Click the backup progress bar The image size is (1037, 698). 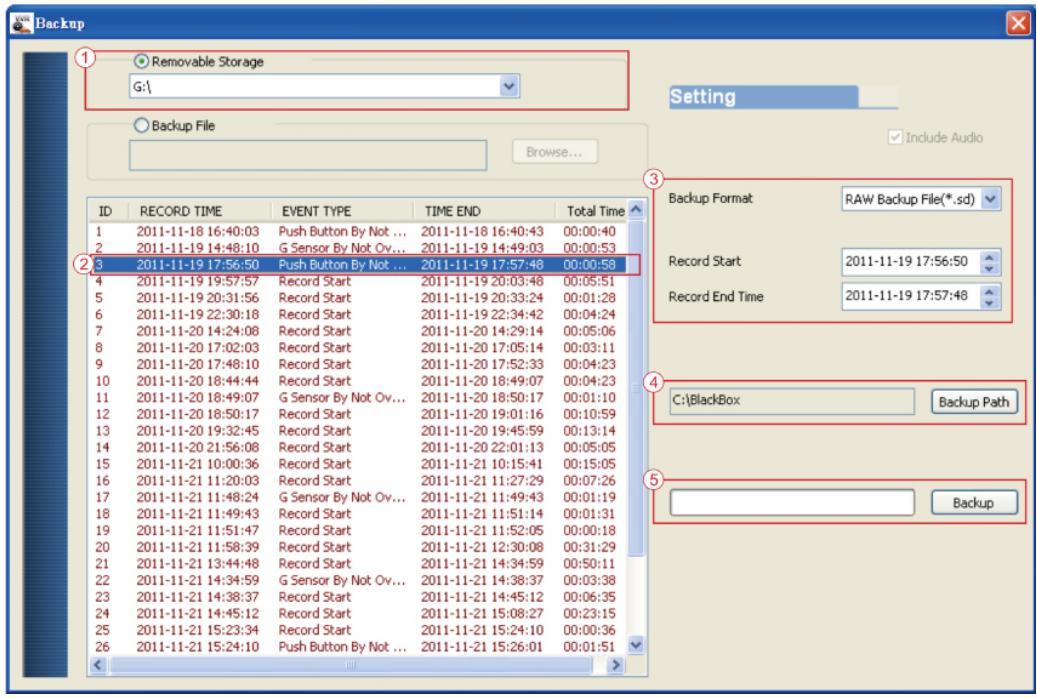pyautogui.click(x=792, y=503)
